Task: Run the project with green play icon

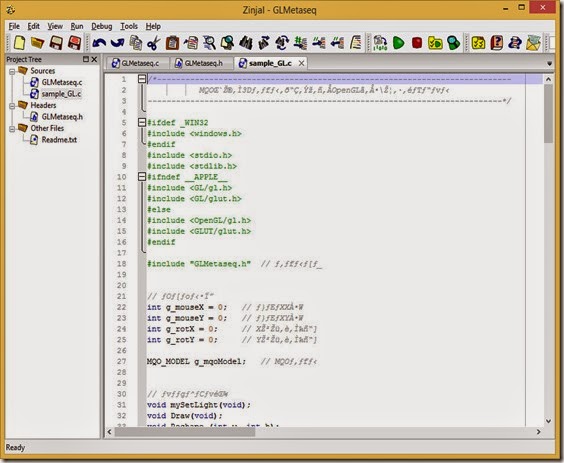Action: coord(399,43)
